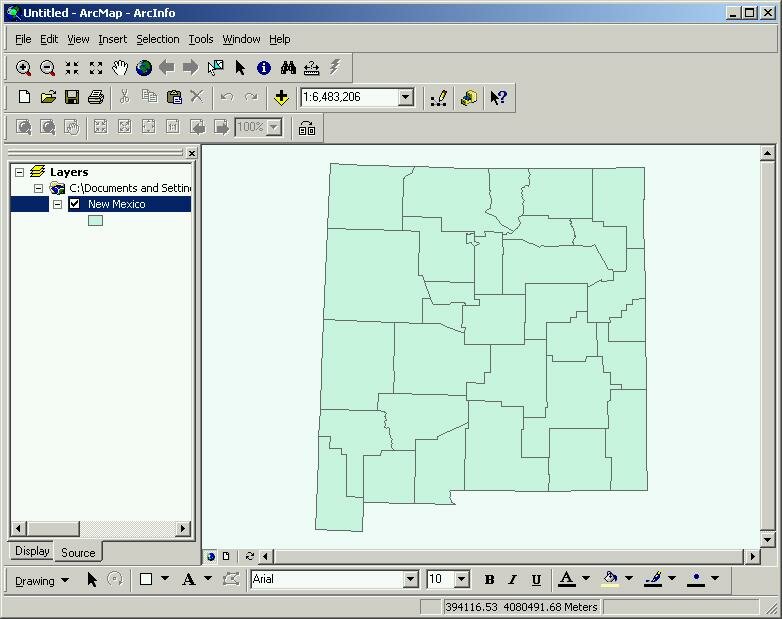The image size is (782, 619).
Task: Open an existing map document
Action: point(48,97)
